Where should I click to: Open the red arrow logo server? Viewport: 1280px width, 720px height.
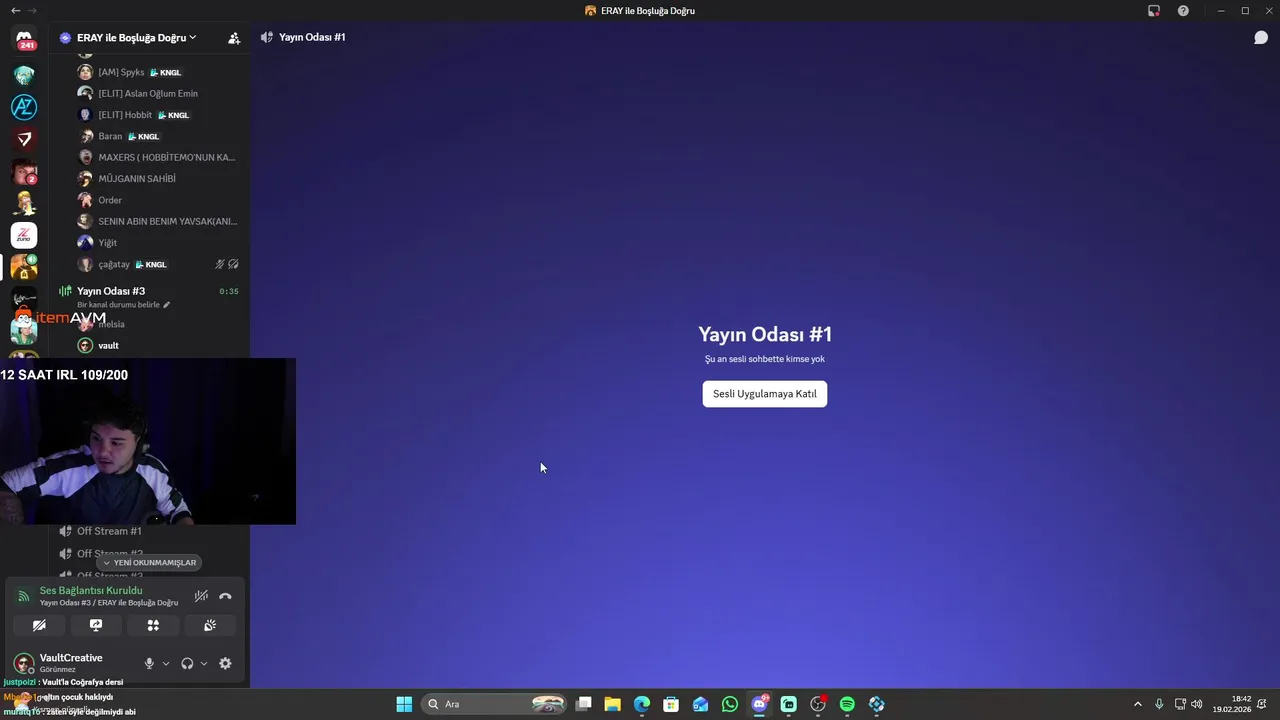coord(24,139)
